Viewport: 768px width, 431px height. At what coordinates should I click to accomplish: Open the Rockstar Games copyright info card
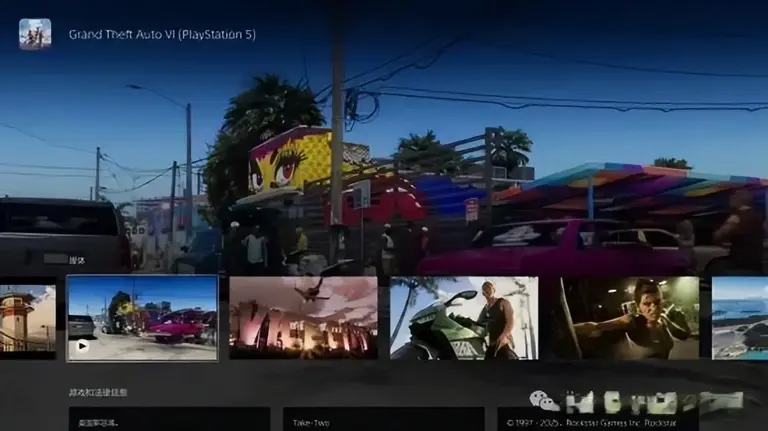[x=598, y=419]
